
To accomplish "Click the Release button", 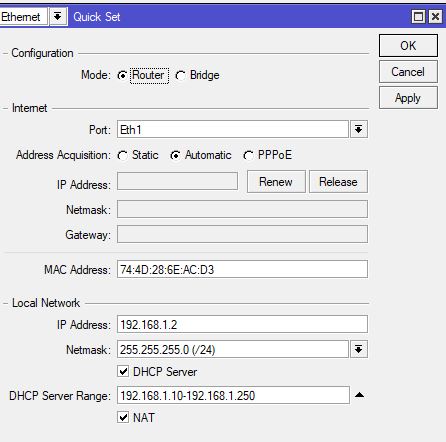I will 338,182.
